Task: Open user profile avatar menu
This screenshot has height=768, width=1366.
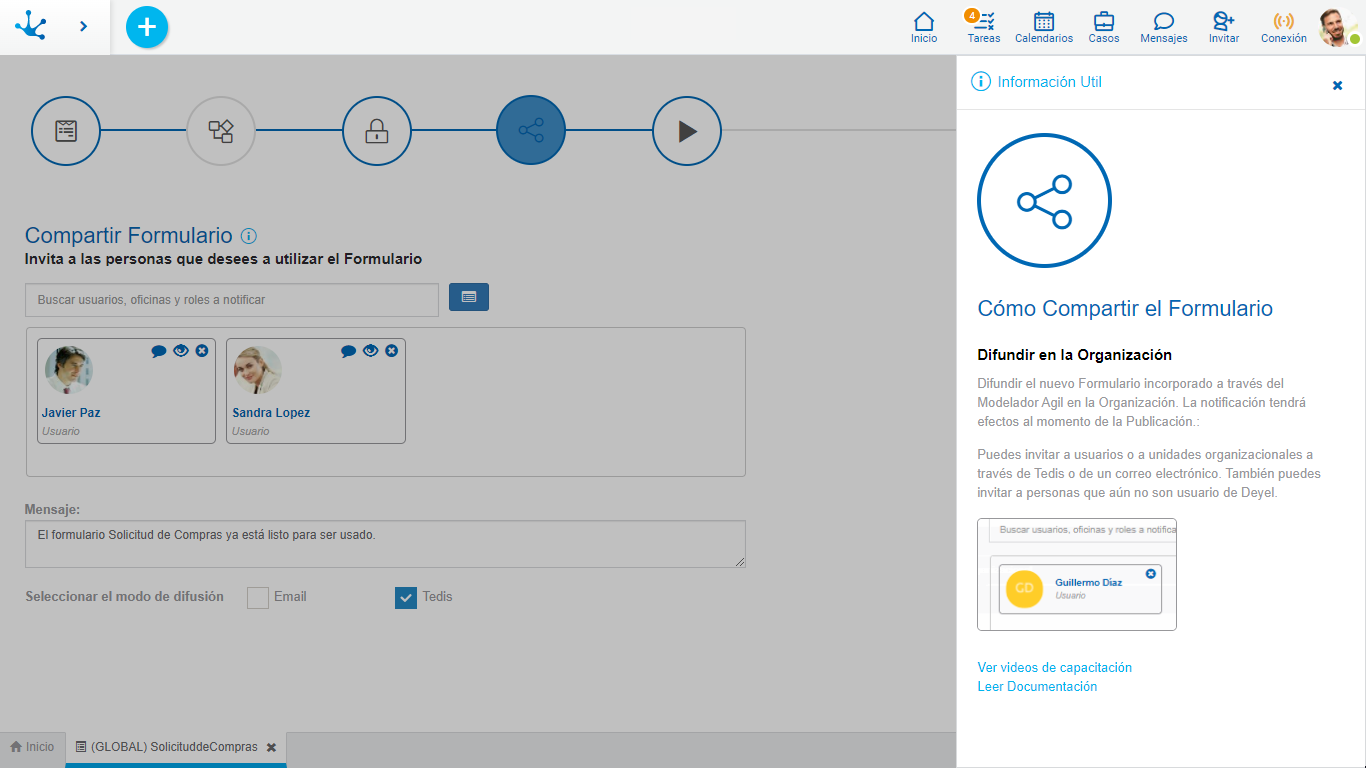Action: coord(1337,27)
